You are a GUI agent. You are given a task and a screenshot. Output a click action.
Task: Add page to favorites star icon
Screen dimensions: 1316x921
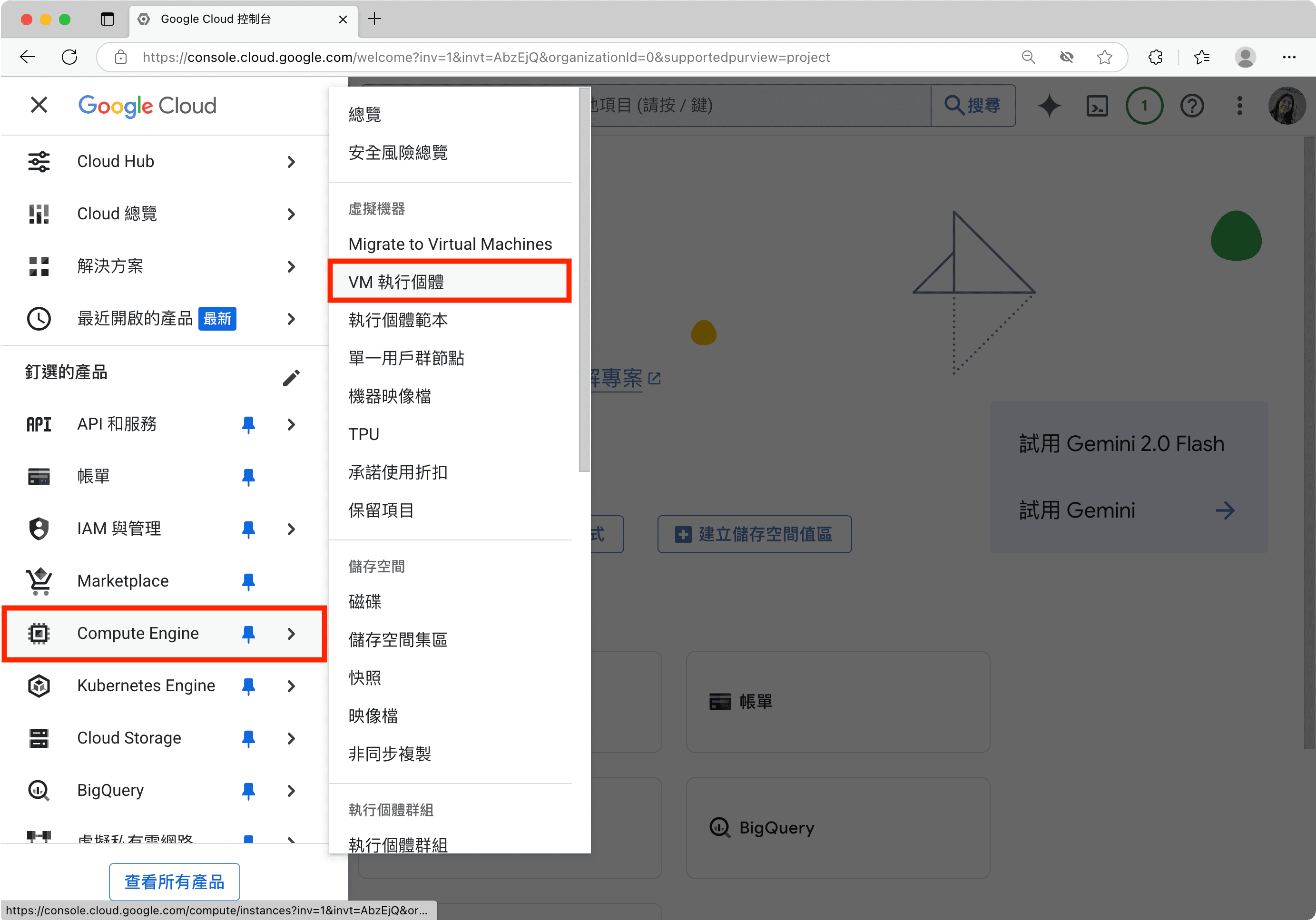[x=1104, y=57]
